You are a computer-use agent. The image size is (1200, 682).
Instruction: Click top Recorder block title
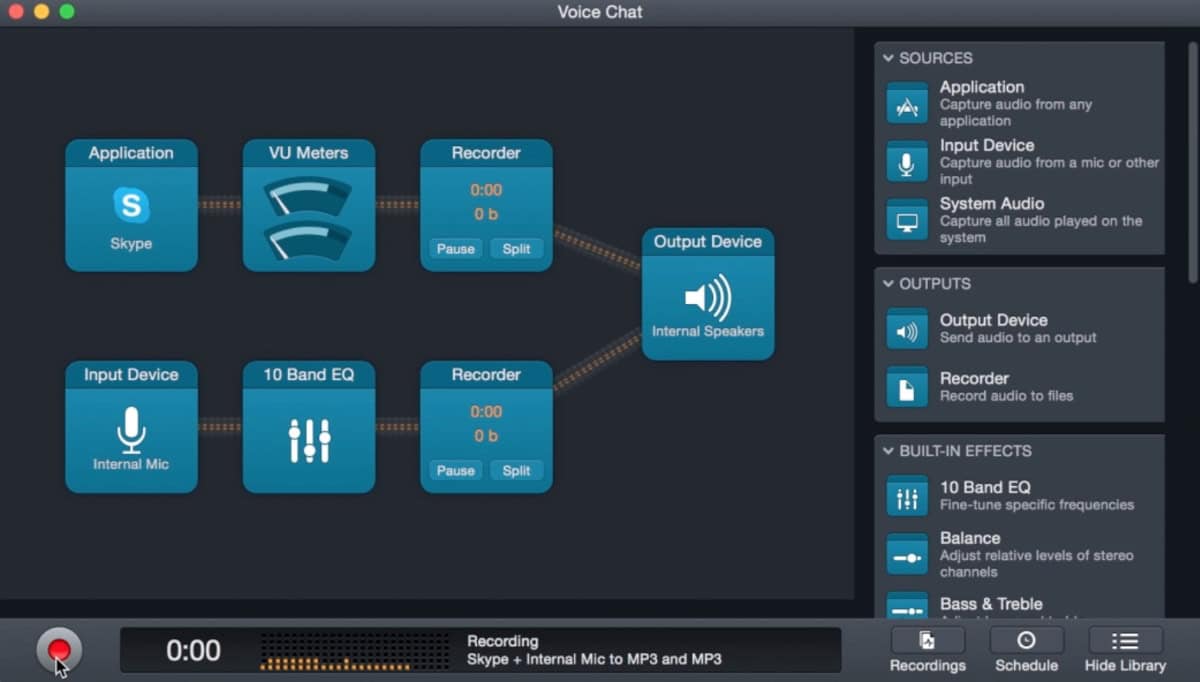pos(486,153)
